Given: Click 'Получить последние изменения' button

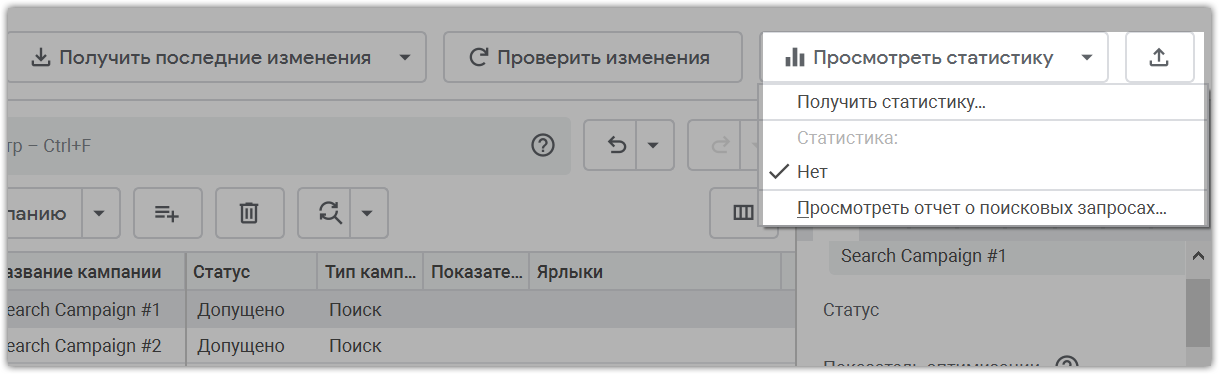Looking at the screenshot, I should tap(199, 58).
